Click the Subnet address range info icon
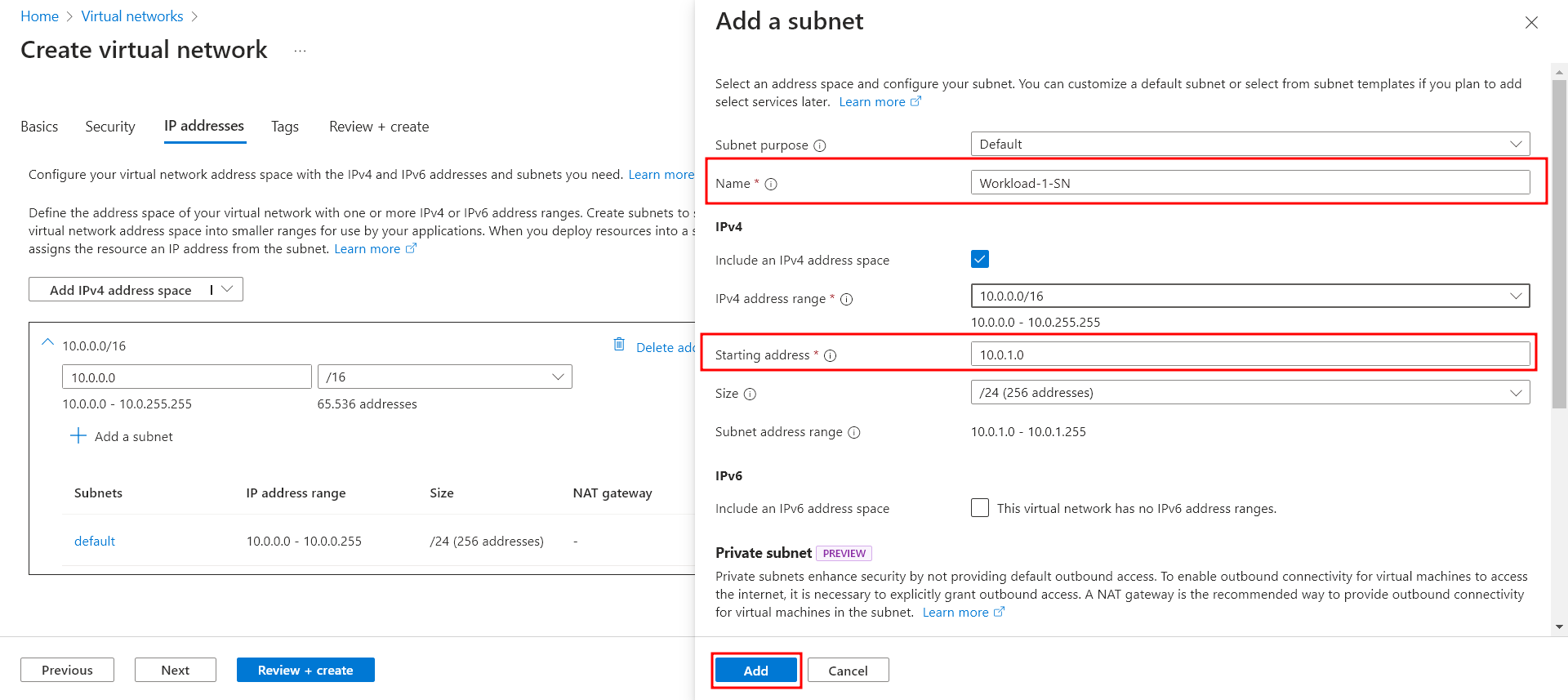This screenshot has width=1568, height=700. tap(853, 433)
